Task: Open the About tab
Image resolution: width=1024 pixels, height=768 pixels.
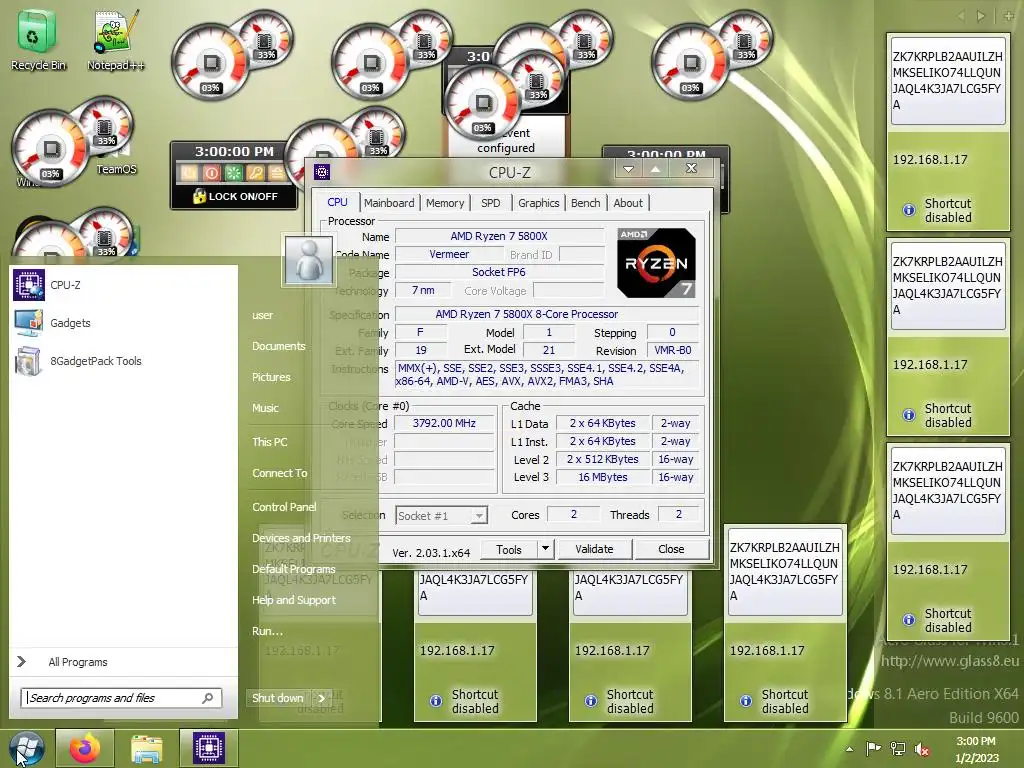Action: click(628, 203)
